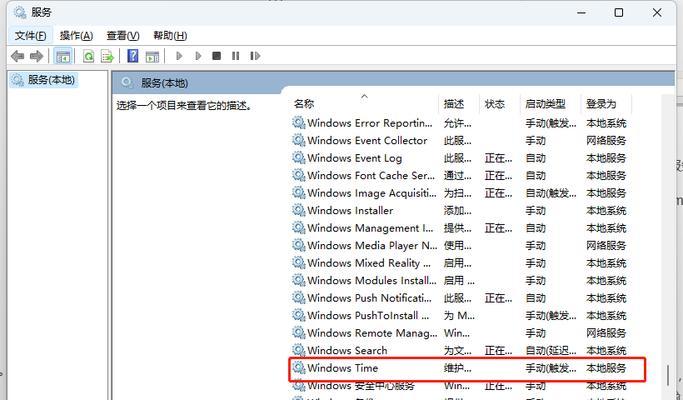This screenshot has width=683, height=400.
Task: Select the Windows Font Cache Service row
Action: 462,176
